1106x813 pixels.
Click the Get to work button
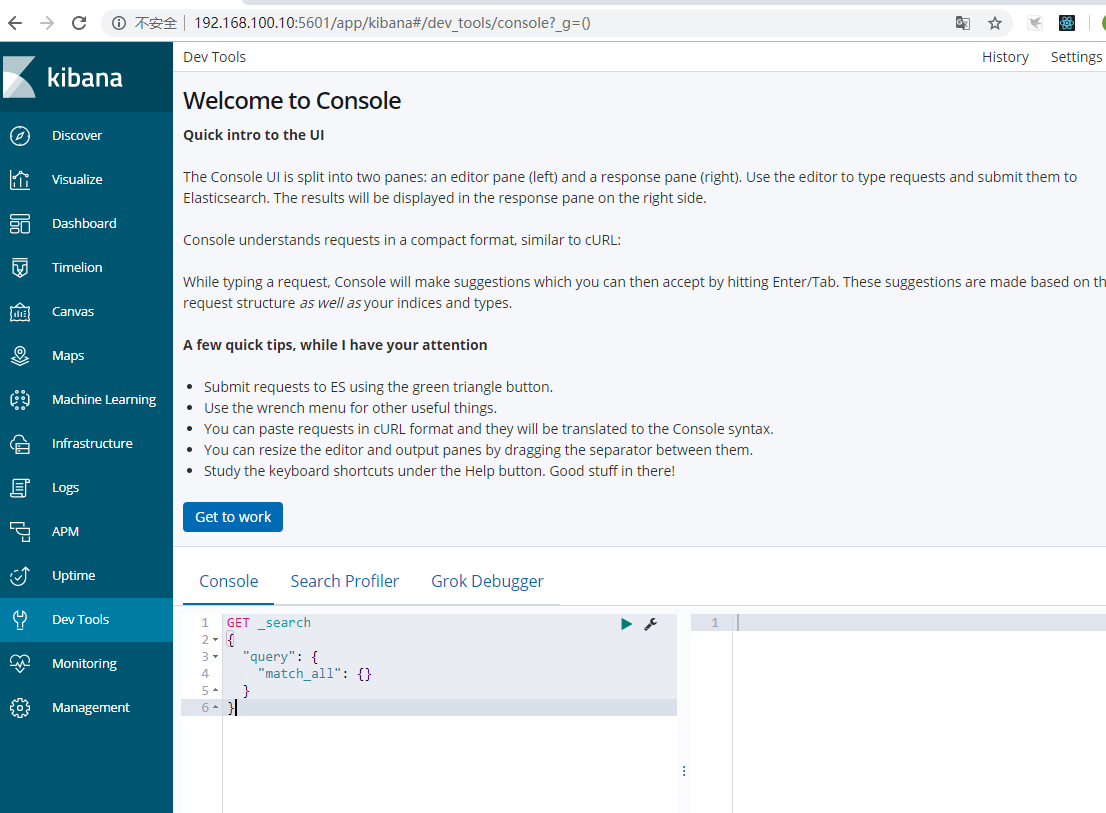(x=233, y=517)
